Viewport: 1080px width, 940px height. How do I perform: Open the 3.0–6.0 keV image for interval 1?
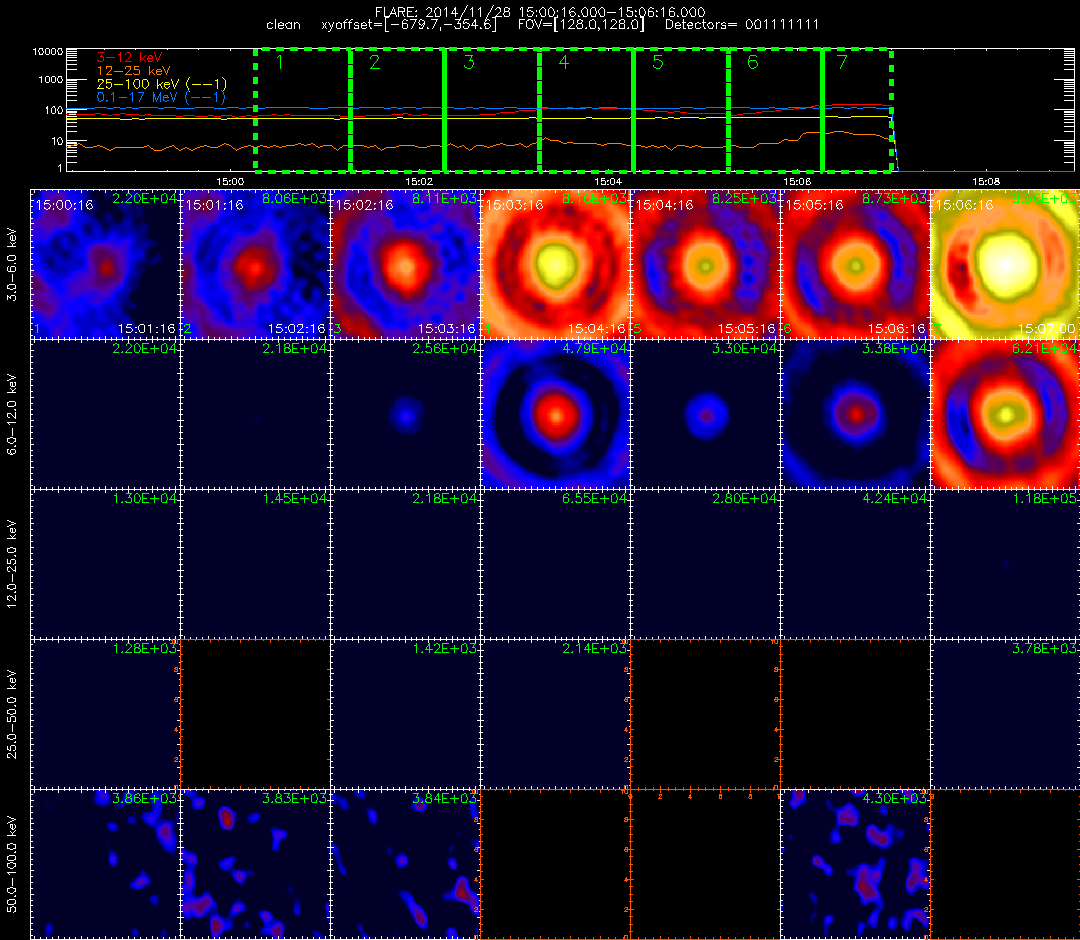coord(105,264)
